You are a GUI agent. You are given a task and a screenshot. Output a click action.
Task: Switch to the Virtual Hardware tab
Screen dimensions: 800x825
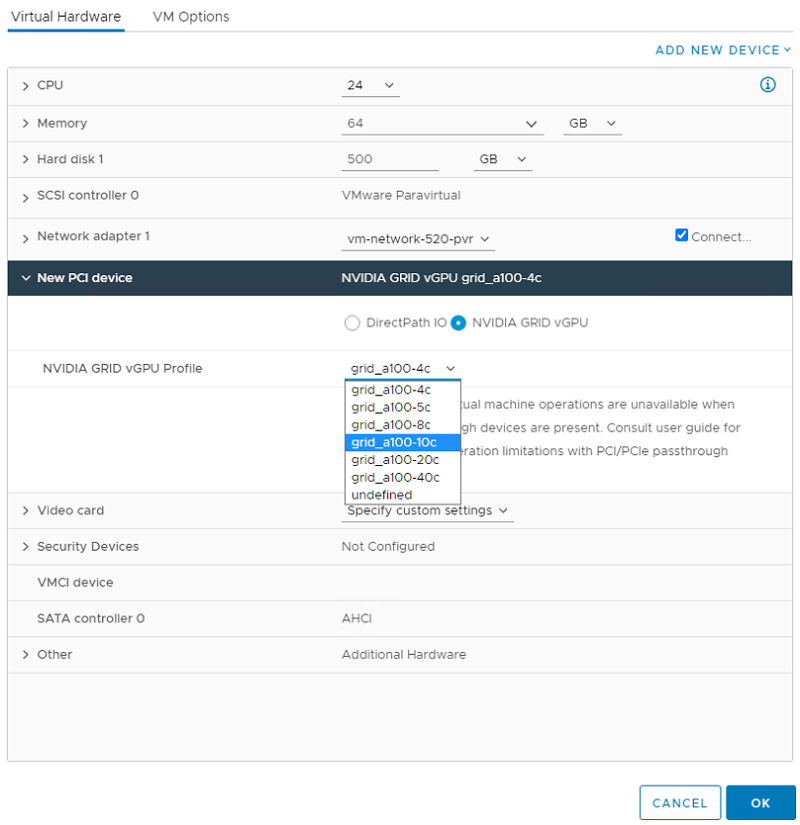pyautogui.click(x=66, y=17)
